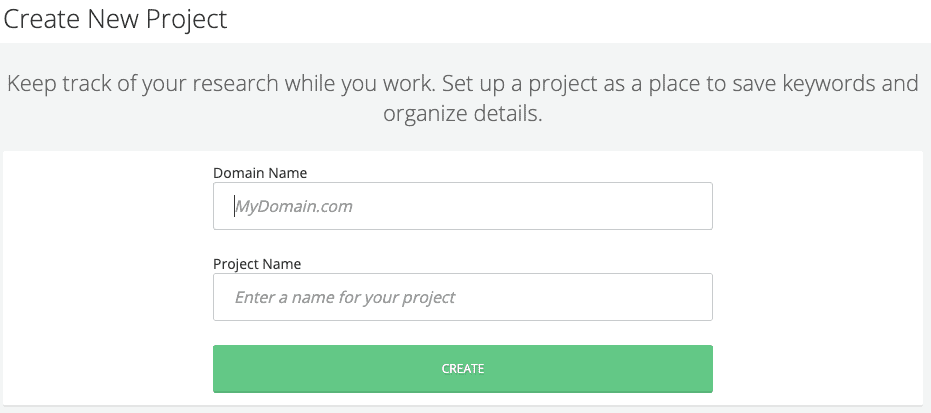Click the right end of Domain Name field
Viewport: 931px width, 413px height.
point(695,206)
